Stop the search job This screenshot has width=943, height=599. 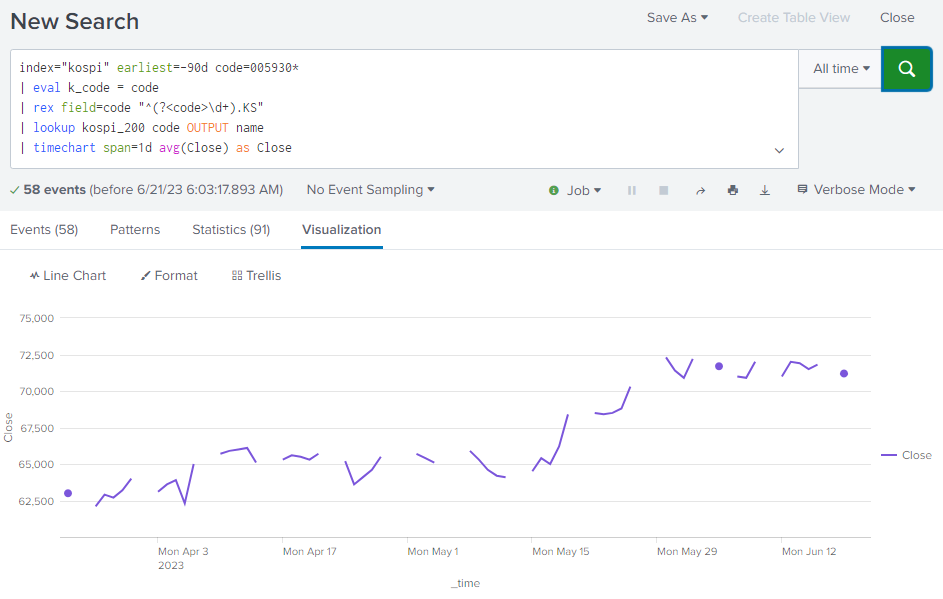point(663,190)
